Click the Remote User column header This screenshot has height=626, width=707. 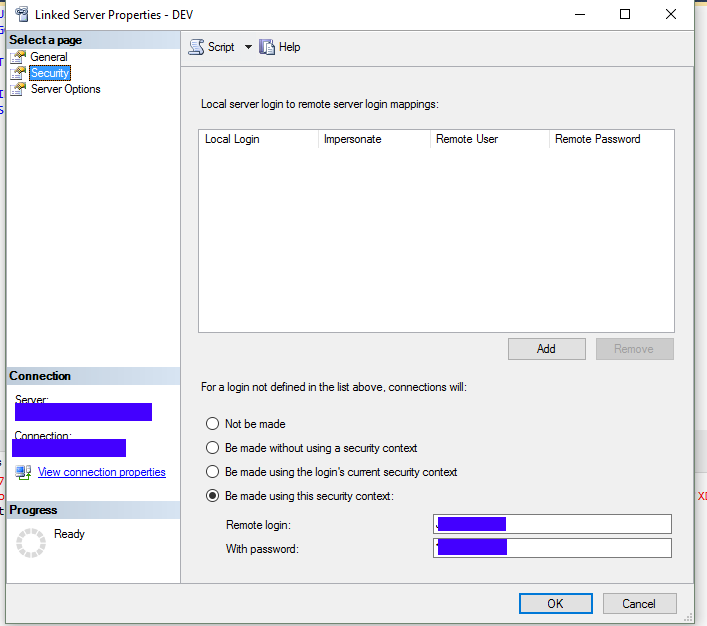pyautogui.click(x=490, y=139)
